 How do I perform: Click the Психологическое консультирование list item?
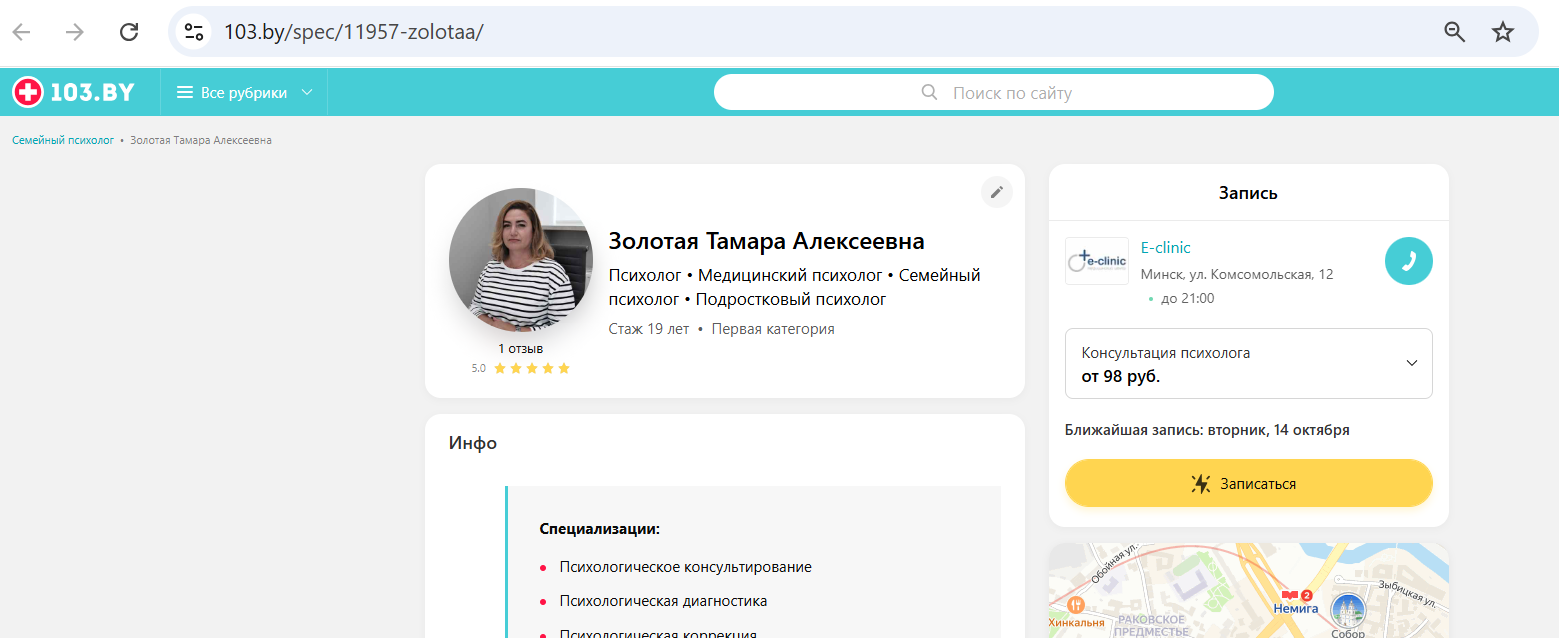pyautogui.click(x=685, y=567)
